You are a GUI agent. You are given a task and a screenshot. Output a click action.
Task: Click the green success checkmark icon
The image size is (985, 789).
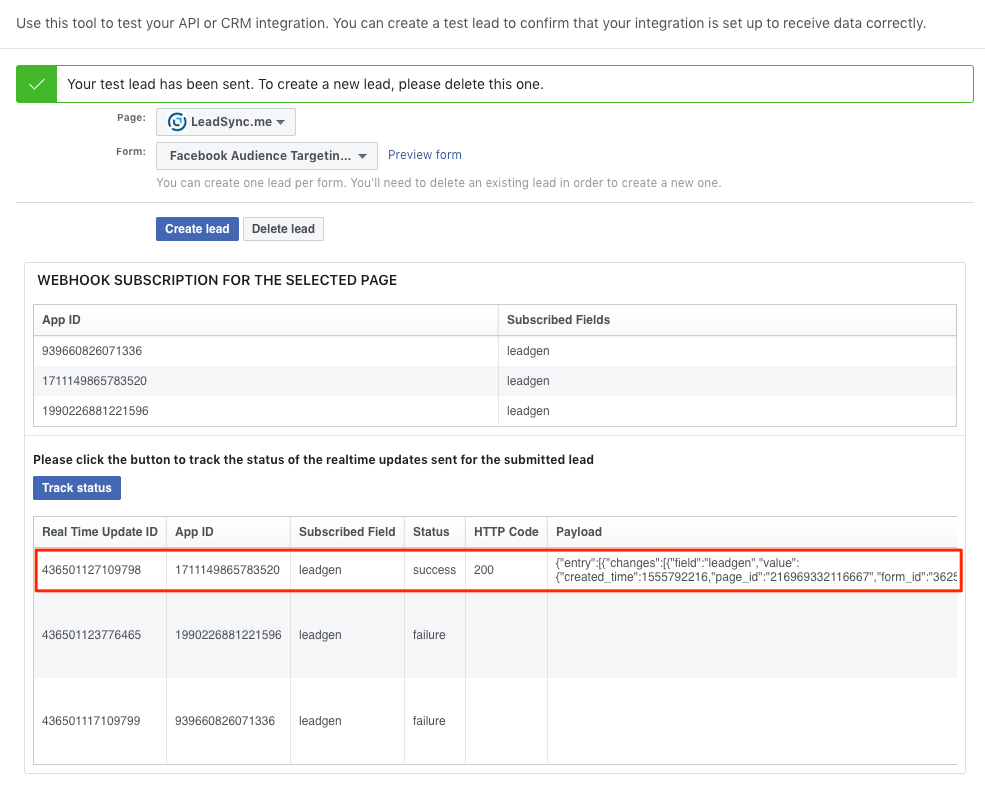click(37, 84)
